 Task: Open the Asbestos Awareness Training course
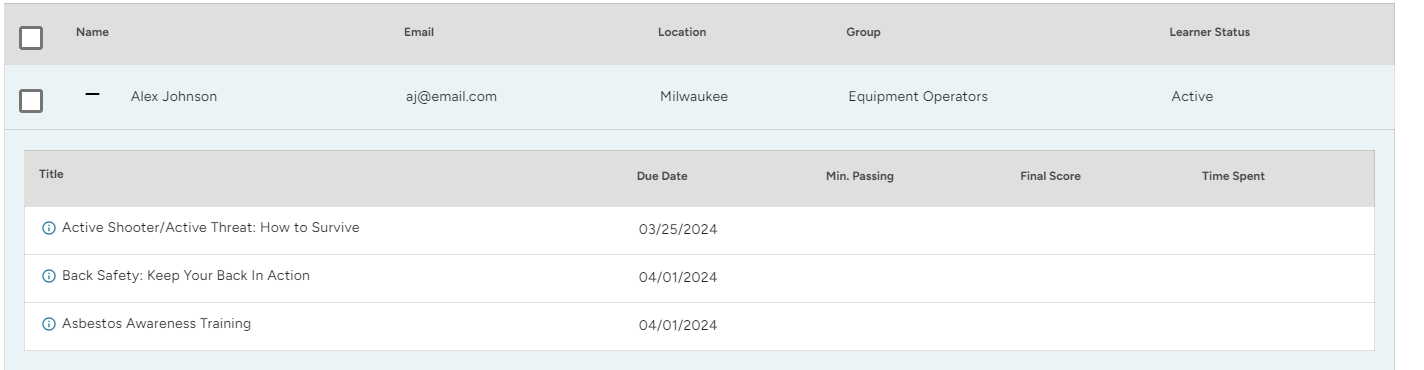pyautogui.click(x=157, y=324)
